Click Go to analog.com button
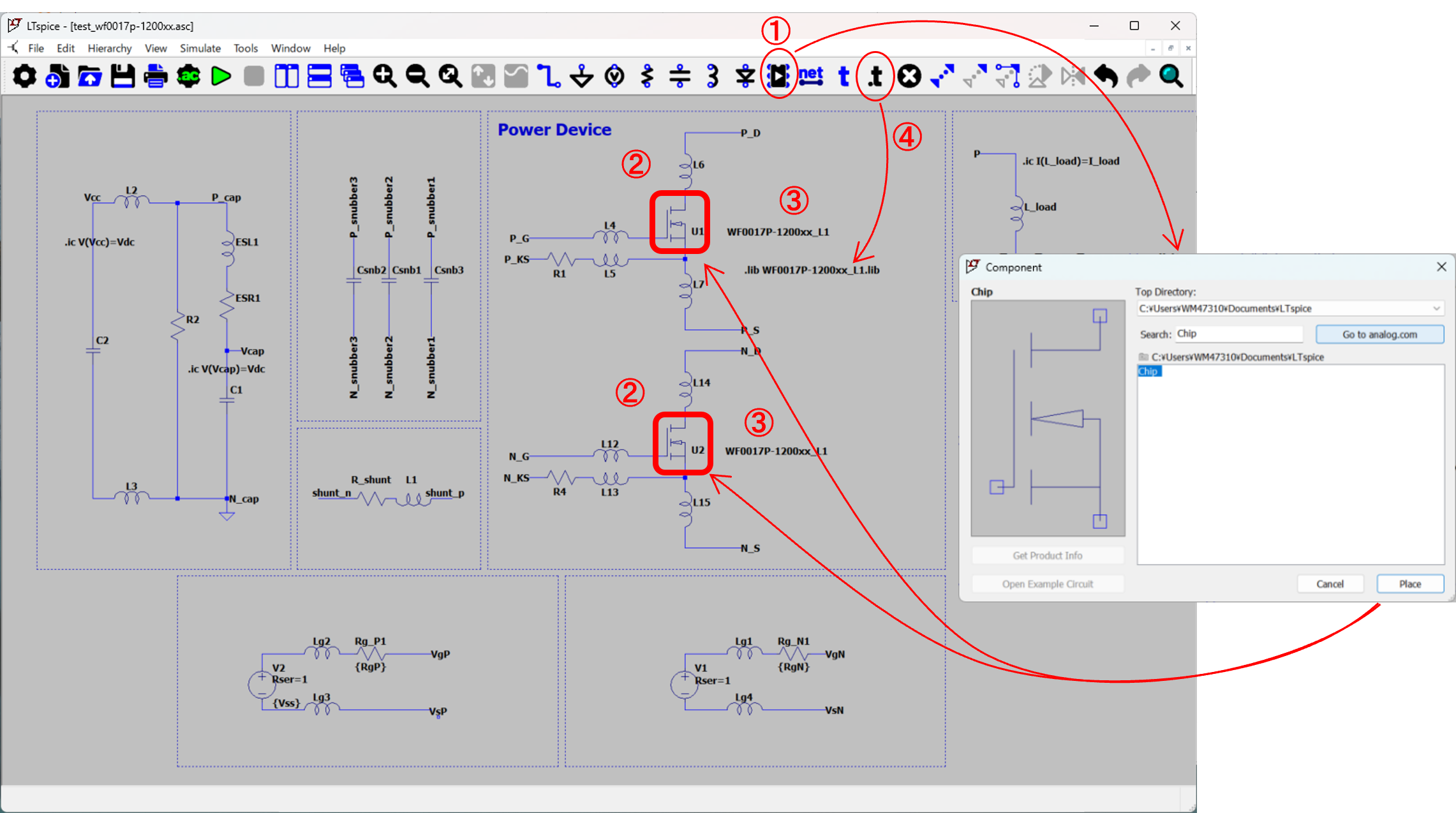1456x813 pixels. click(x=1379, y=334)
